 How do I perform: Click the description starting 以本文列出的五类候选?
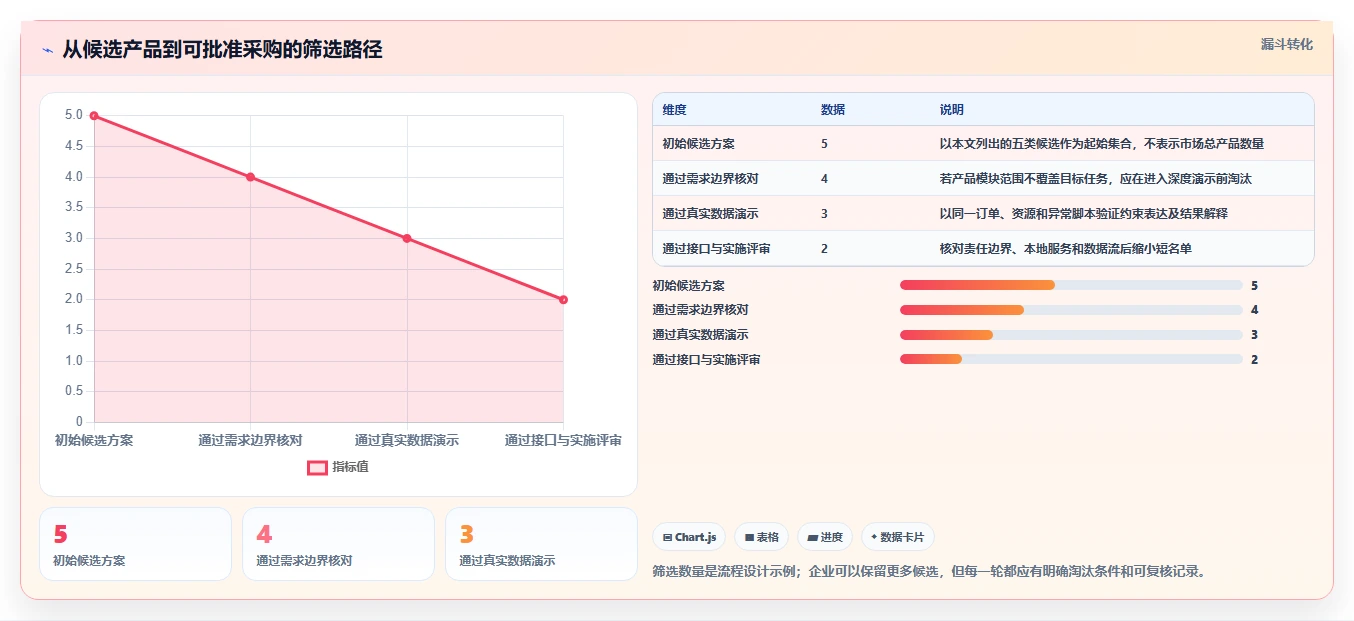pyautogui.click(x=1102, y=143)
